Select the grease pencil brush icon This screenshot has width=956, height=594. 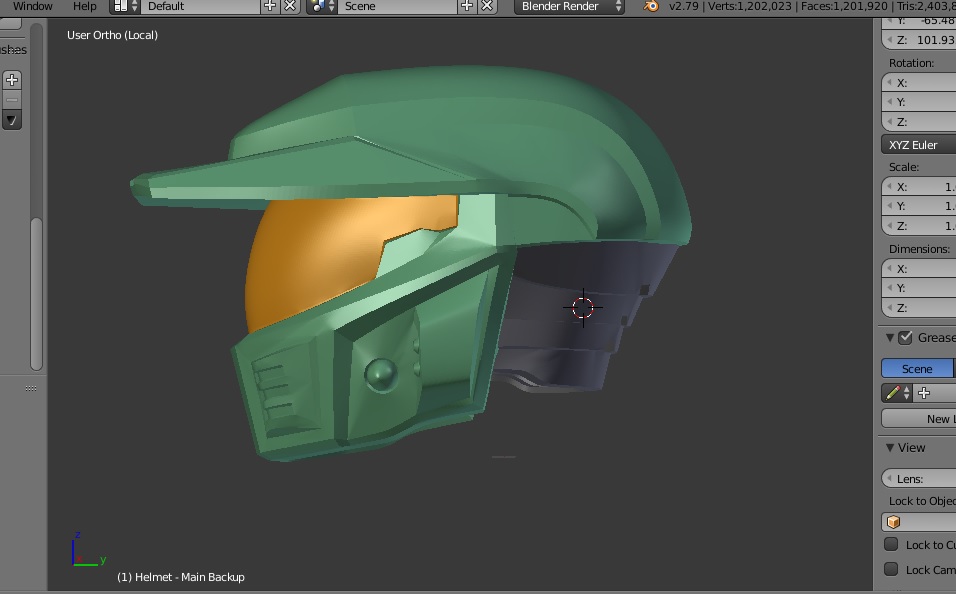[x=894, y=393]
